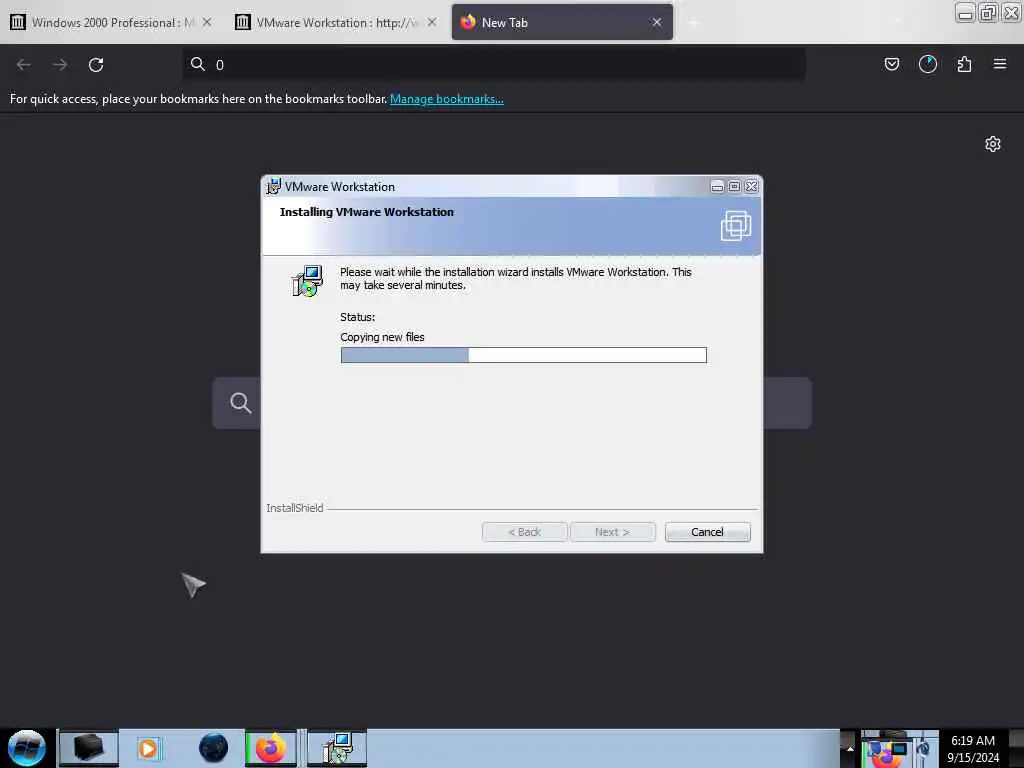Click the disabled Back button in installer
The image size is (1024, 768).
tap(524, 532)
